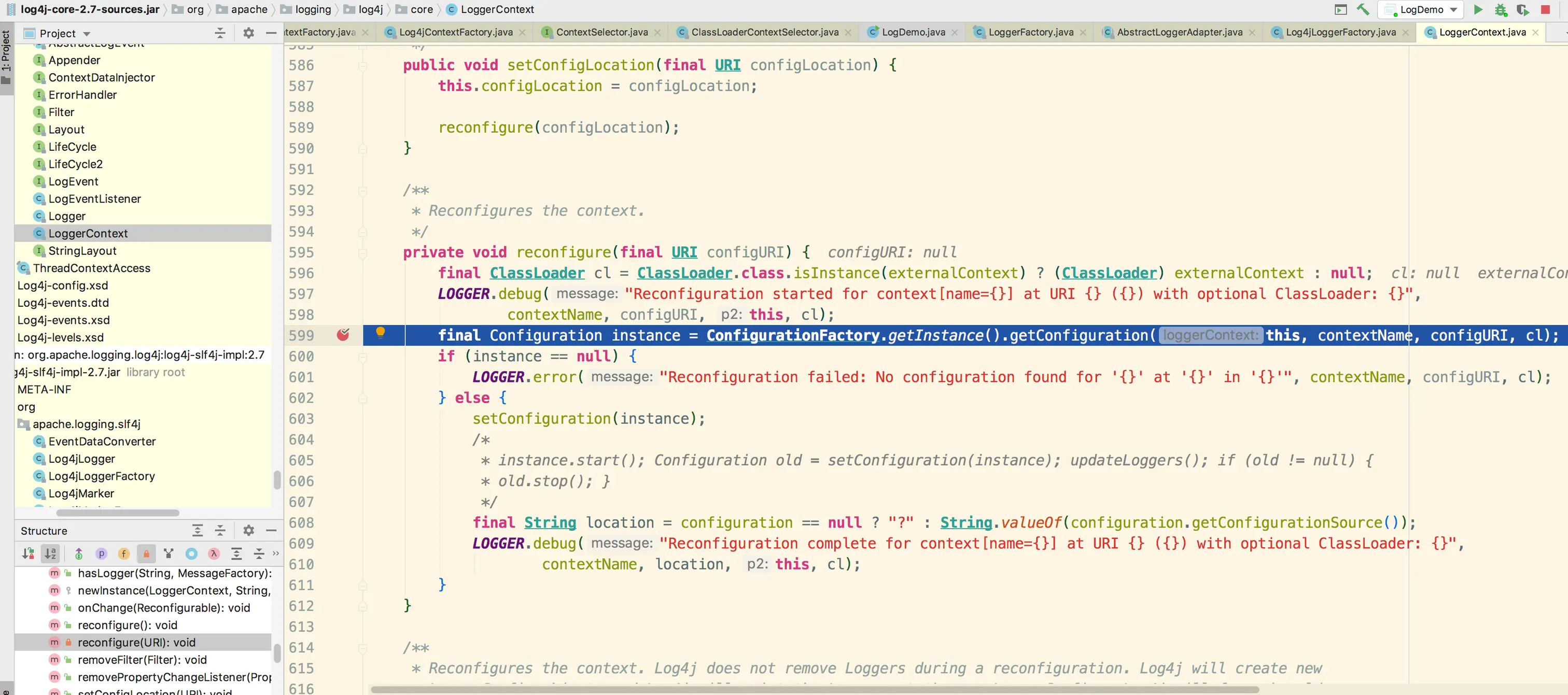Toggle Show Lambdas pink lambda button

pos(214,553)
